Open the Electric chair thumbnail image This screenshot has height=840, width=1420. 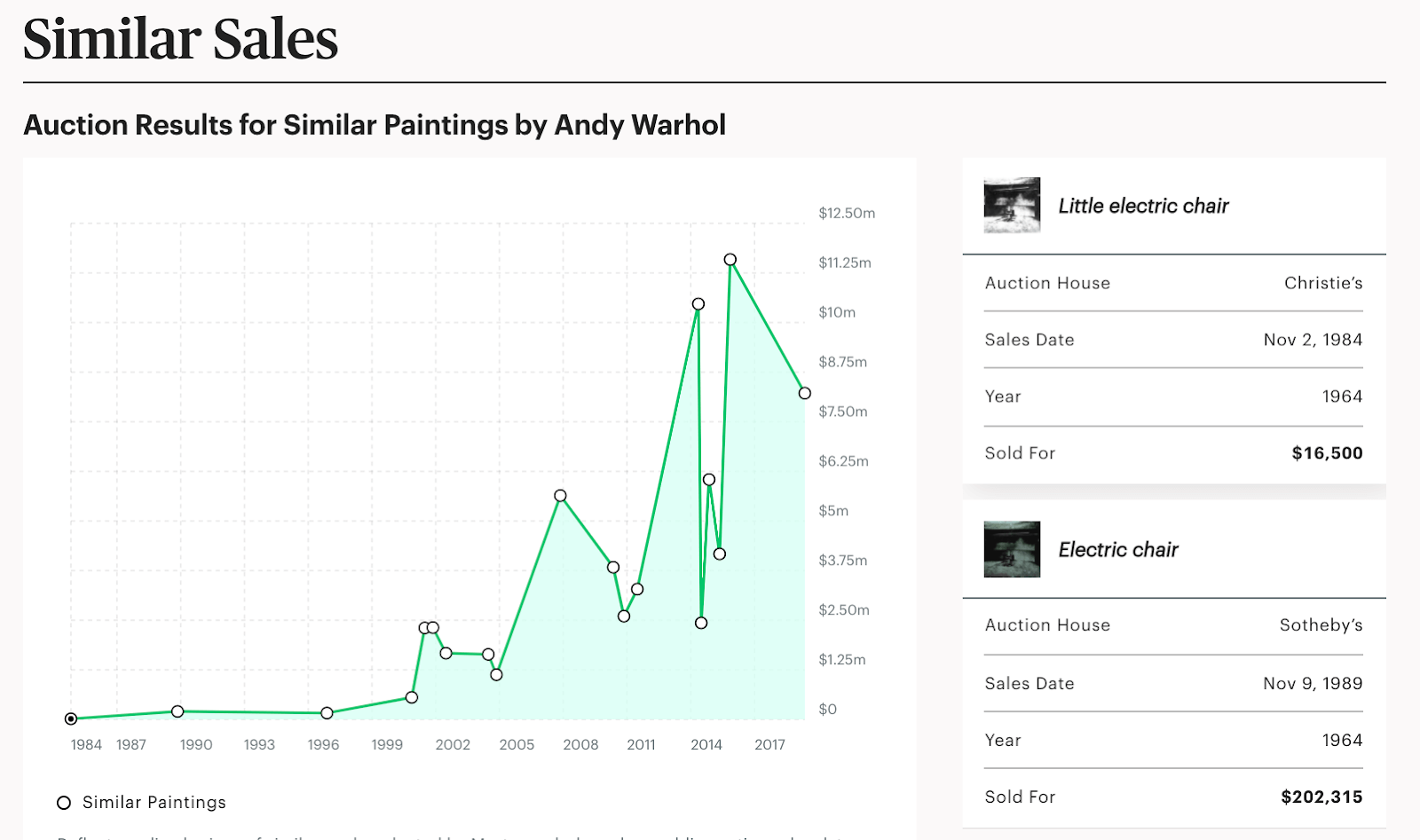point(1012,549)
